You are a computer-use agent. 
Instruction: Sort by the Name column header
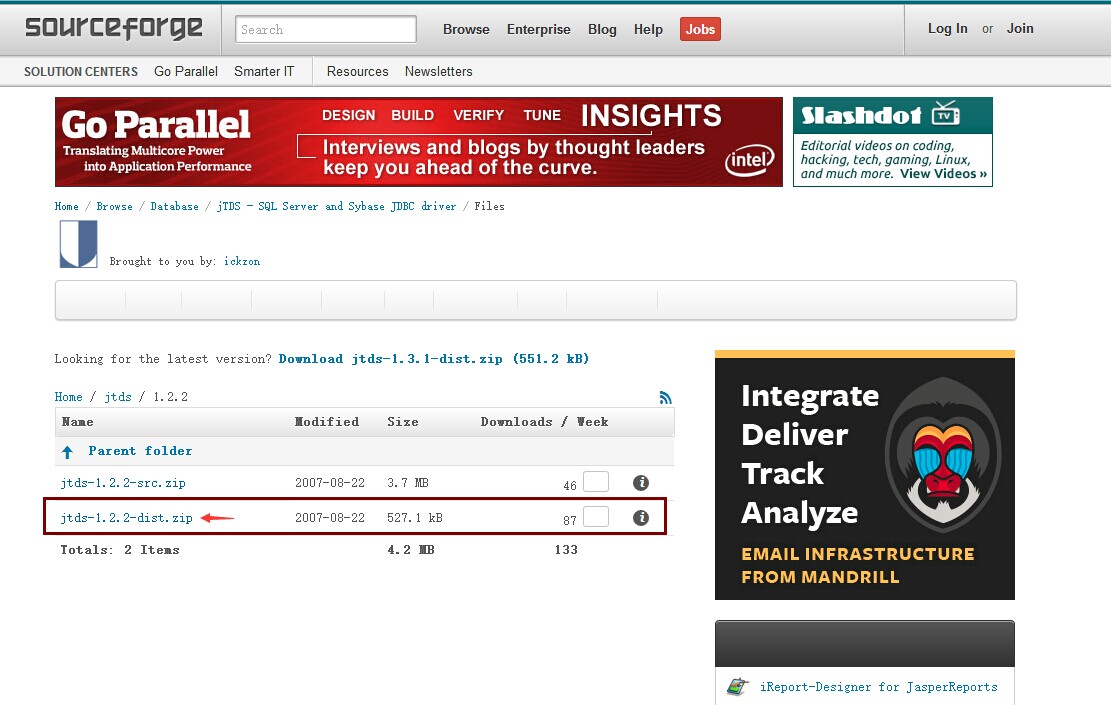point(77,422)
